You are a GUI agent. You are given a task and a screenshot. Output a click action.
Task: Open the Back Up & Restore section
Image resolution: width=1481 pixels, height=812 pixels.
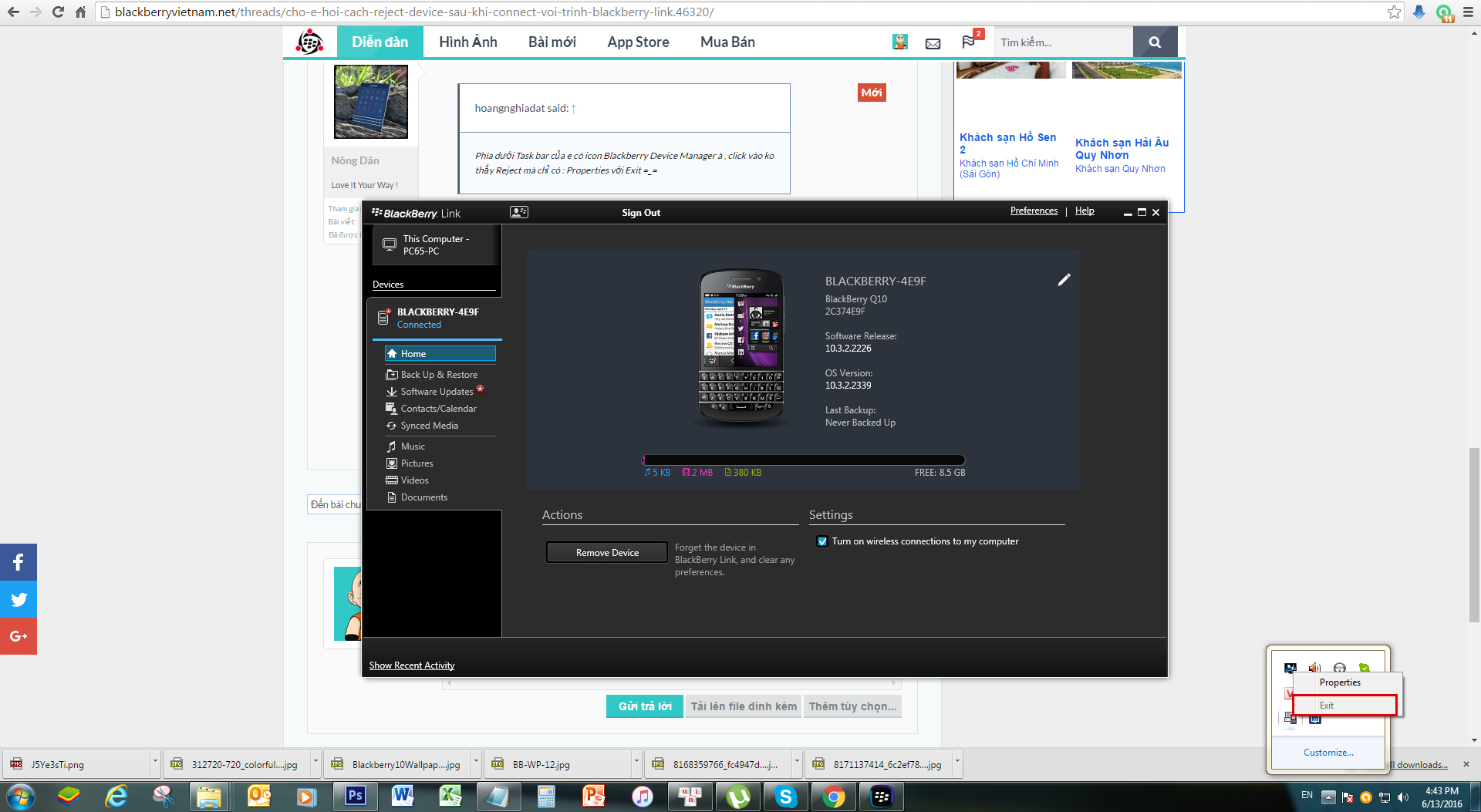[x=439, y=375]
